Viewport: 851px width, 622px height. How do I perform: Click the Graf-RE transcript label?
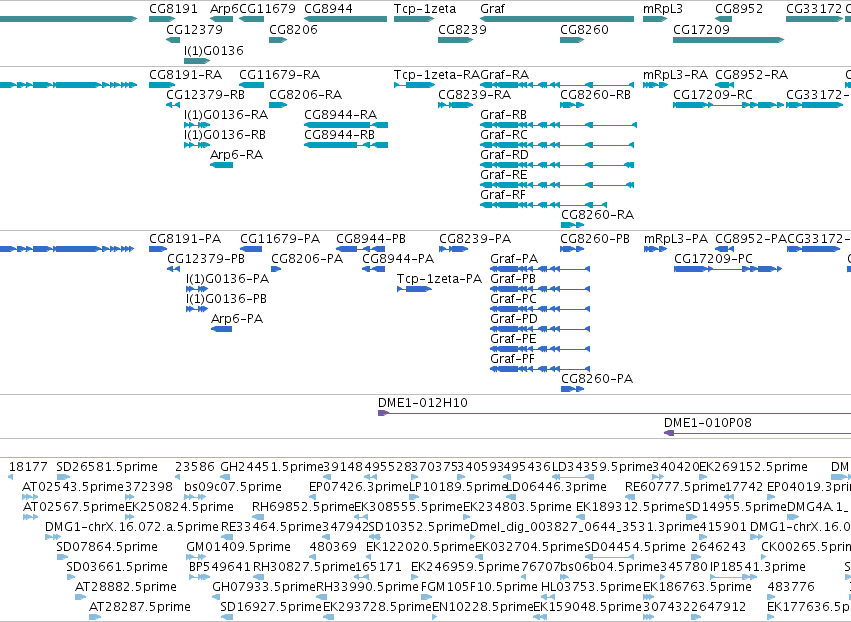(504, 175)
